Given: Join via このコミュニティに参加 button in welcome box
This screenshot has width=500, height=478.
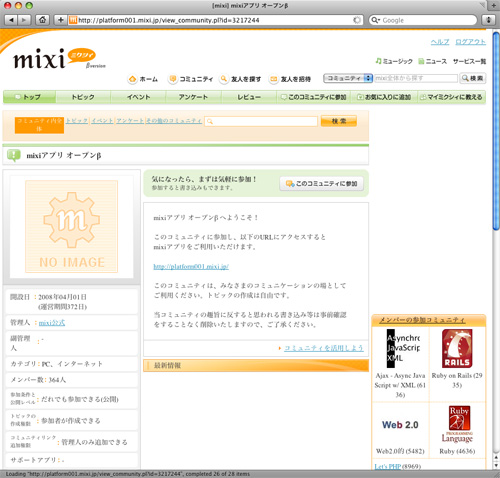Looking at the screenshot, I should pos(322,184).
